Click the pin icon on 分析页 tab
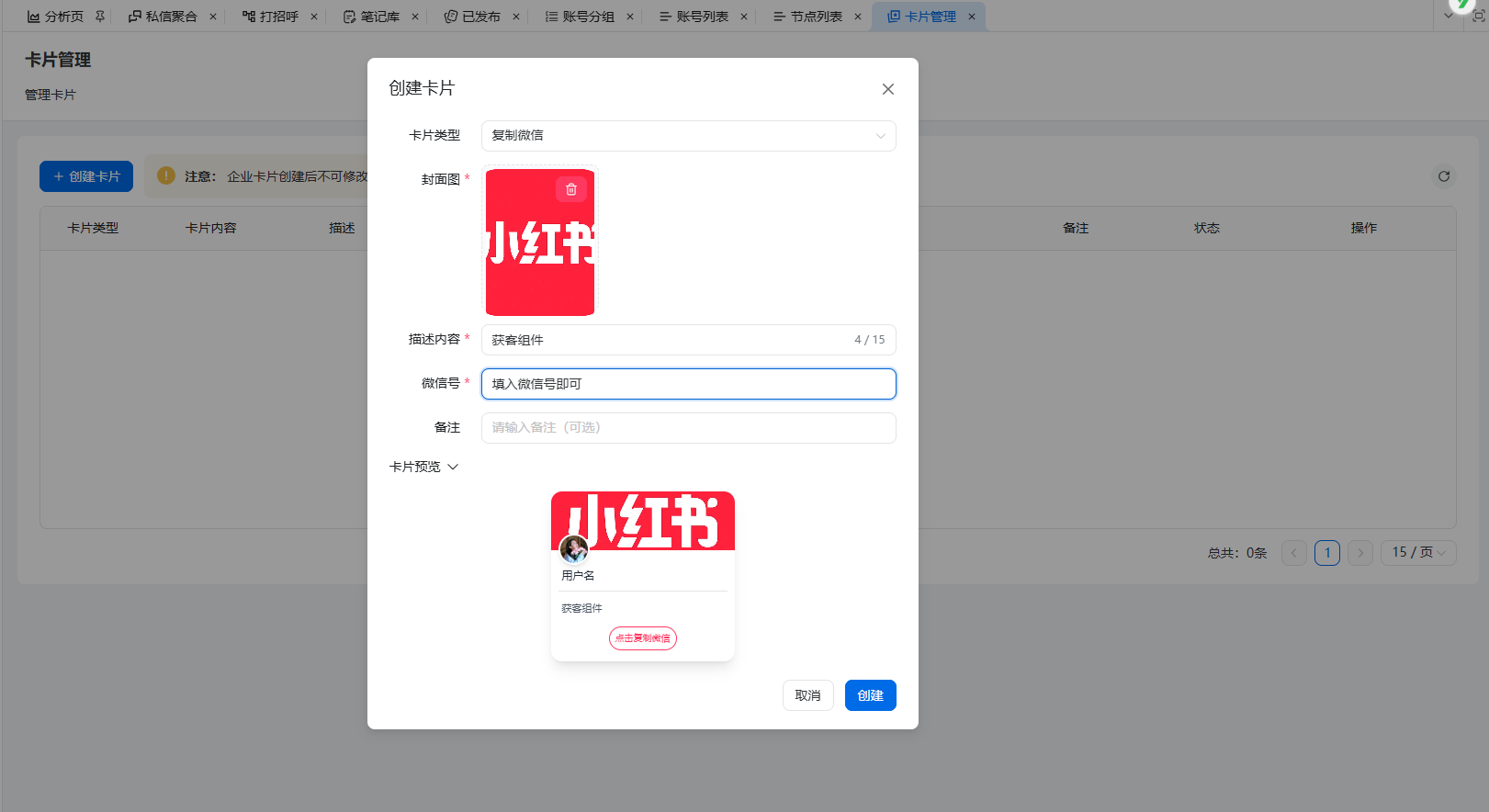This screenshot has width=1489, height=812. click(x=100, y=17)
